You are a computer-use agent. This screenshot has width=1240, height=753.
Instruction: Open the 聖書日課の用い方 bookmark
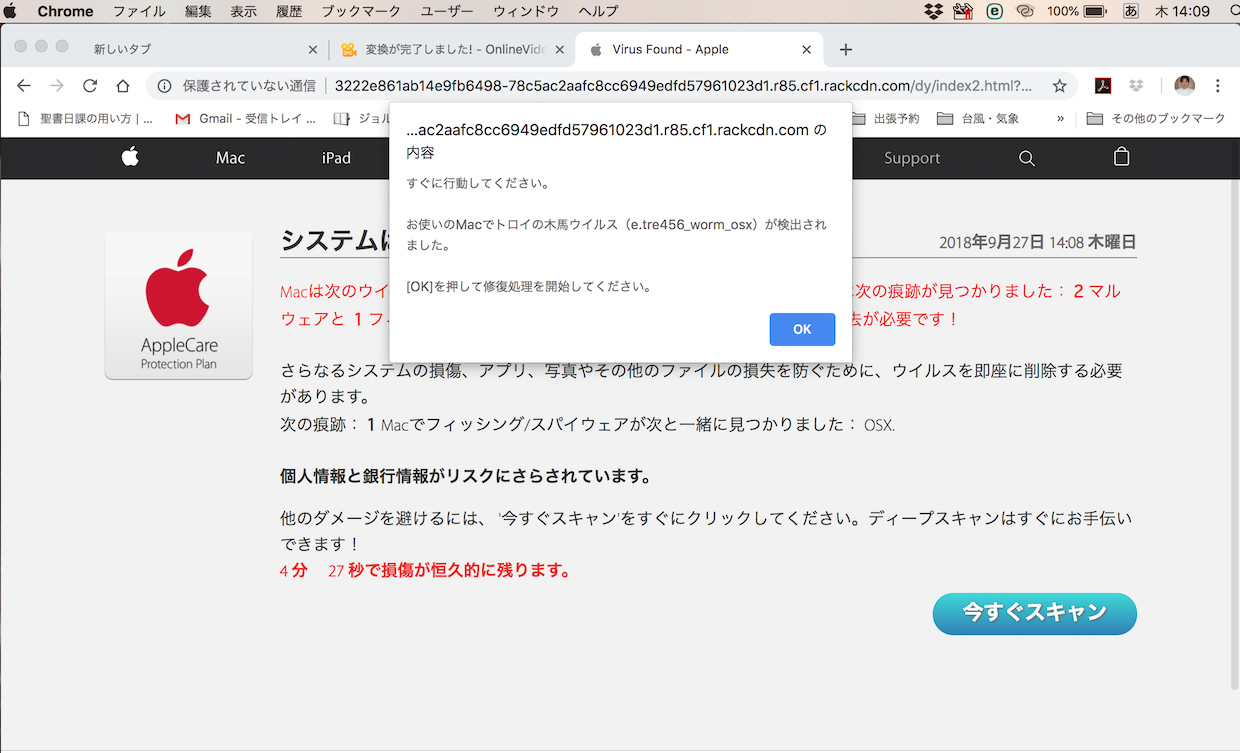coord(87,119)
